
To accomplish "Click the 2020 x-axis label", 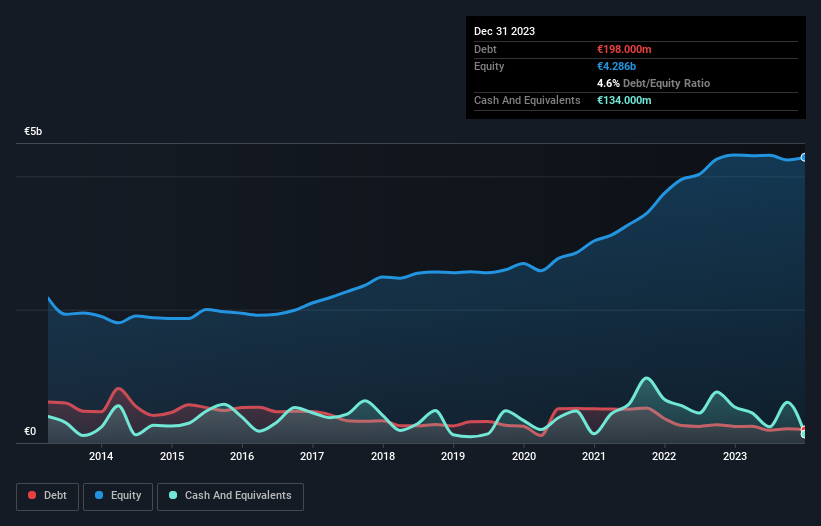I will point(524,456).
